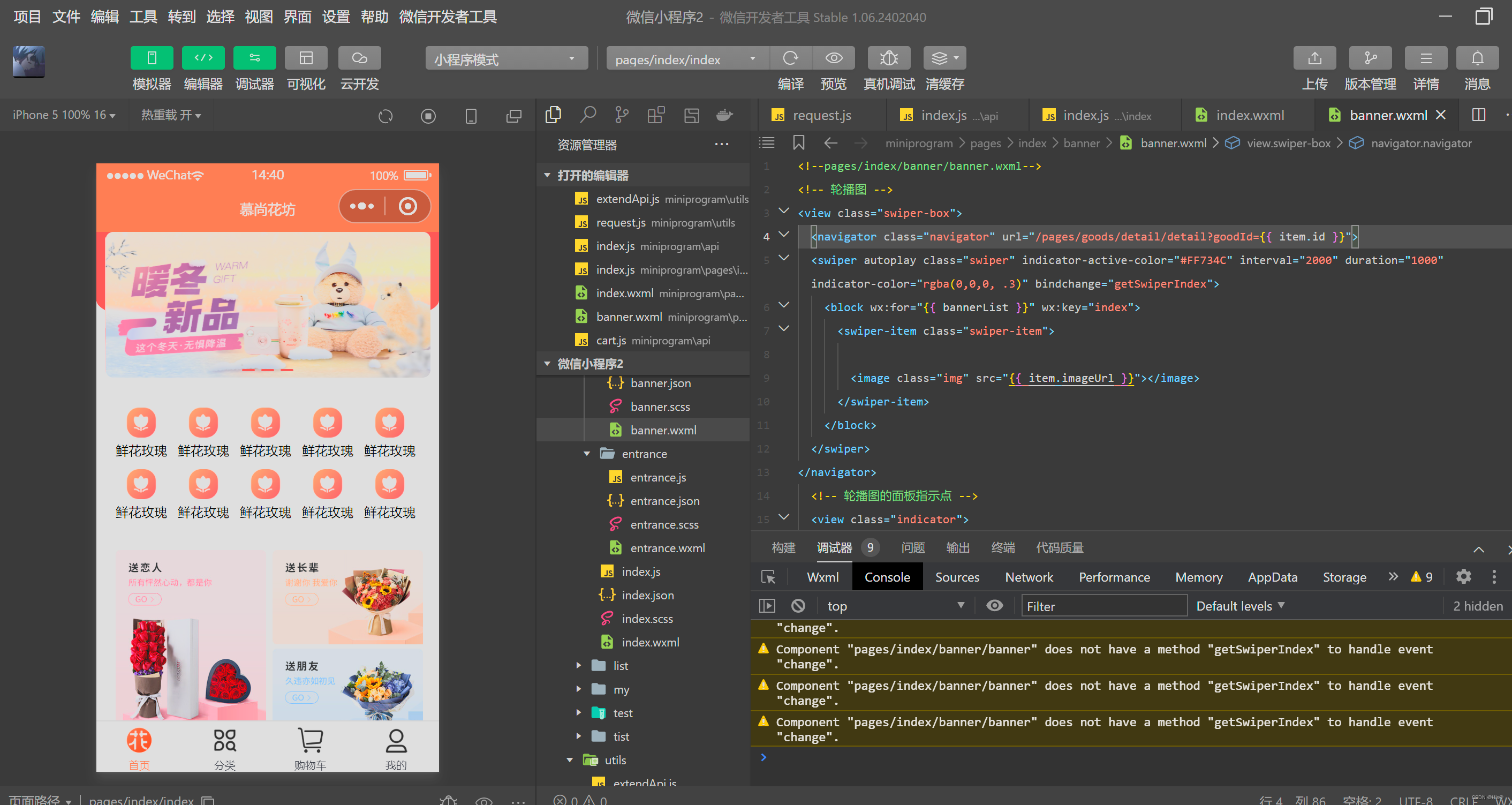
Task: Click the simulator stop button icon
Action: coord(428,116)
